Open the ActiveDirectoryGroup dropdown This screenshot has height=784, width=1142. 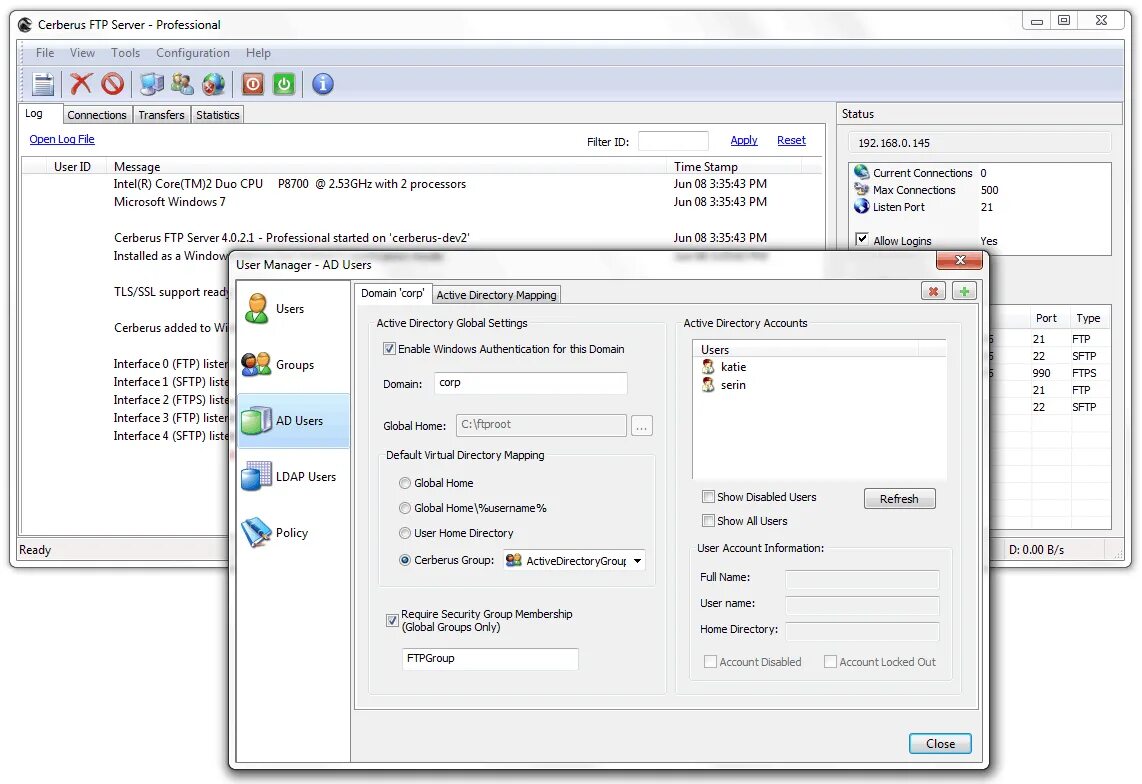click(x=574, y=560)
